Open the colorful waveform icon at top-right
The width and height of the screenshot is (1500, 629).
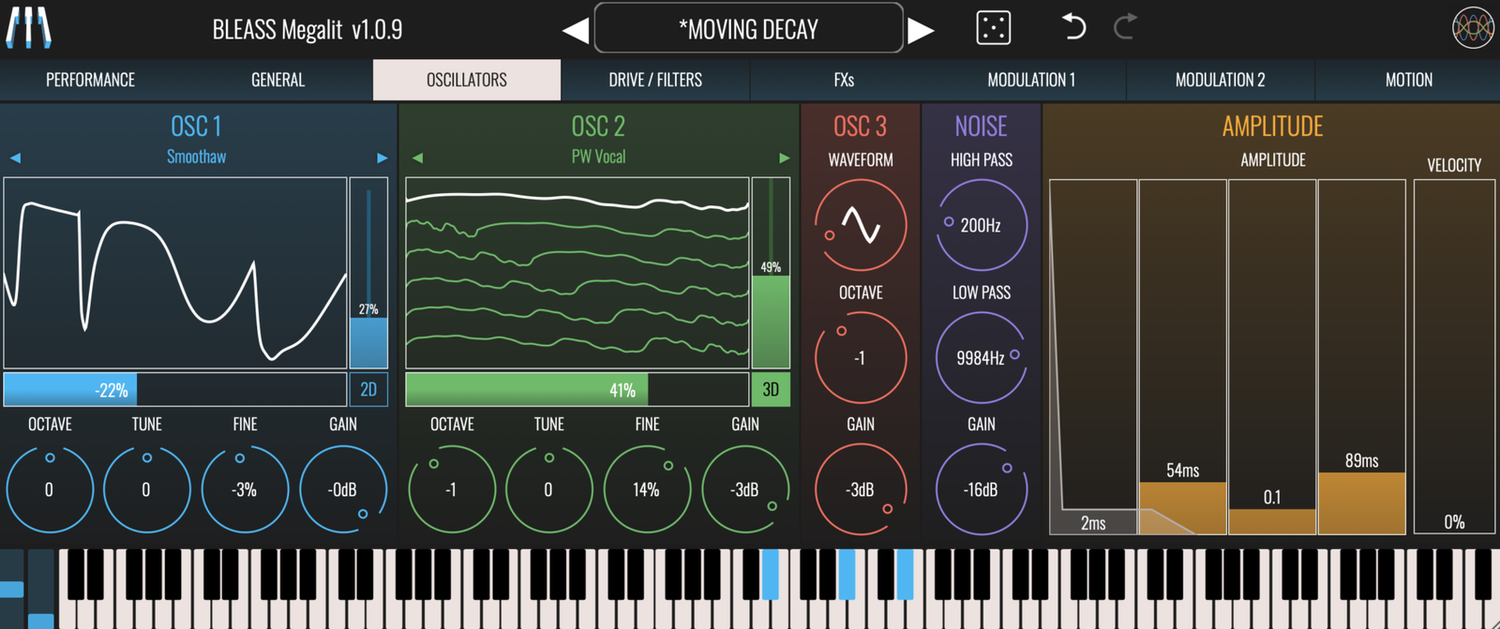pyautogui.click(x=1472, y=28)
